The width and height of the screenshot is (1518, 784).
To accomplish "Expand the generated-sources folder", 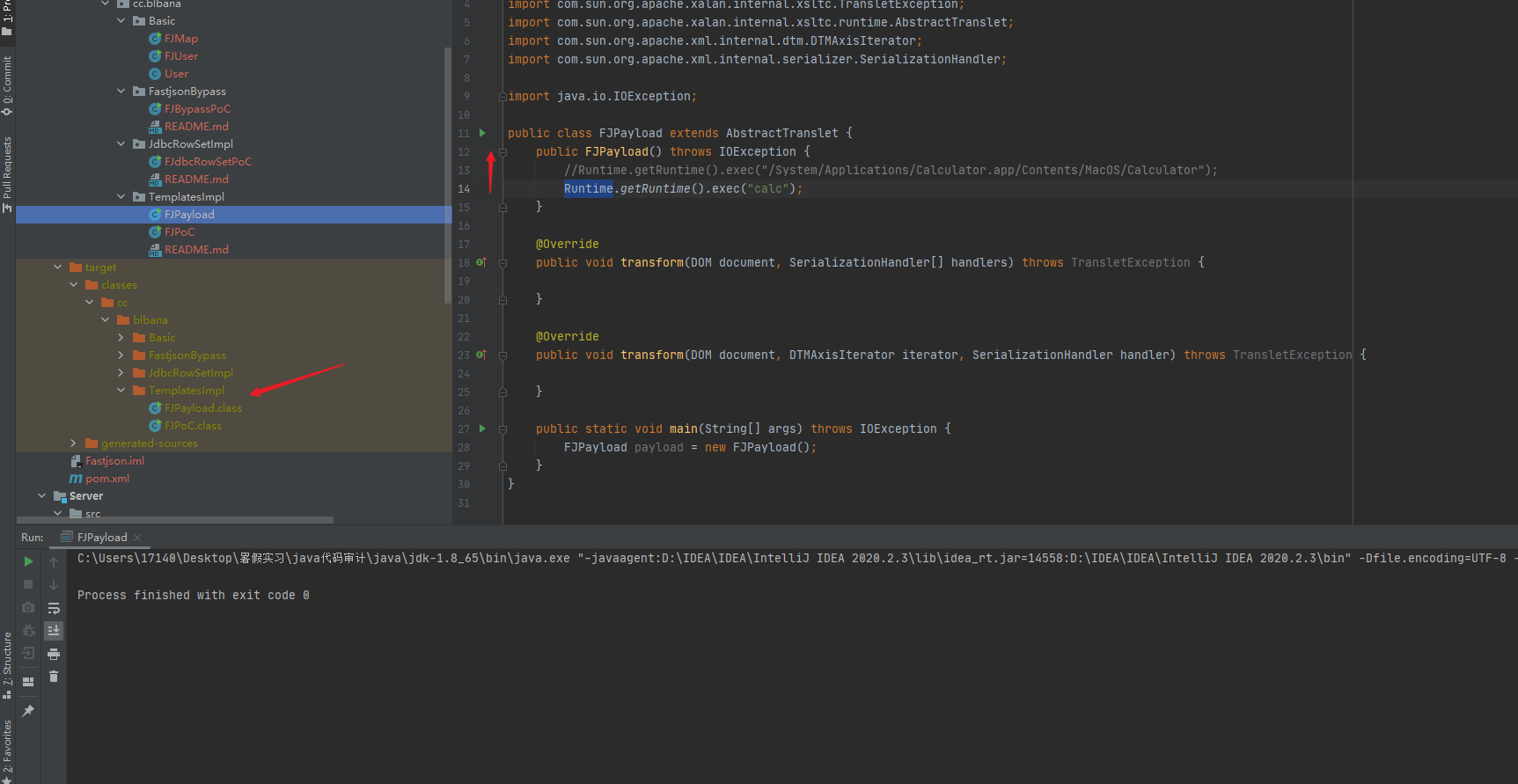I will click(74, 443).
